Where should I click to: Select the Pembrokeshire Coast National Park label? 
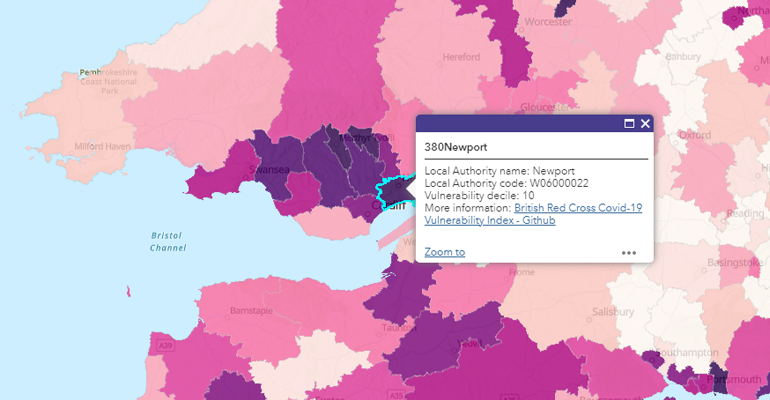tap(109, 81)
